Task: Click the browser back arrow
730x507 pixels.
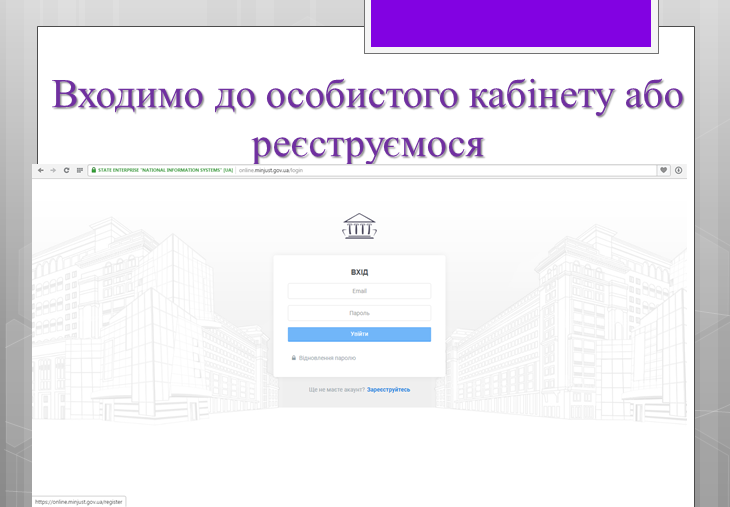Action: point(41,170)
